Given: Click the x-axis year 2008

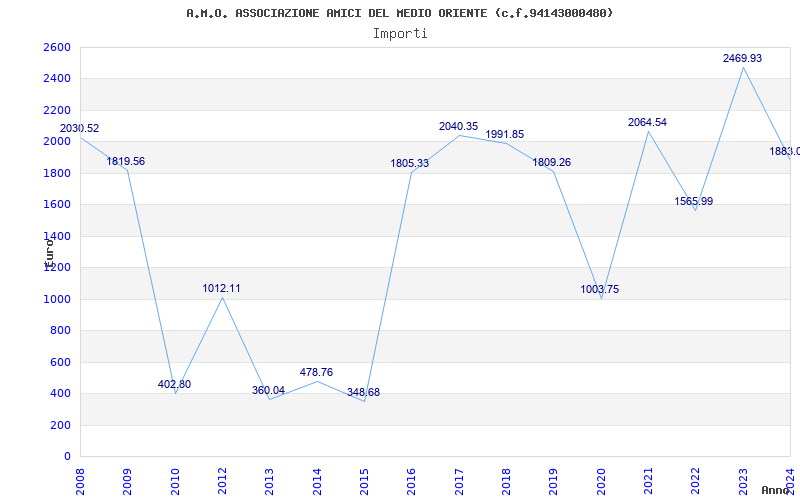Looking at the screenshot, I should point(80,481).
